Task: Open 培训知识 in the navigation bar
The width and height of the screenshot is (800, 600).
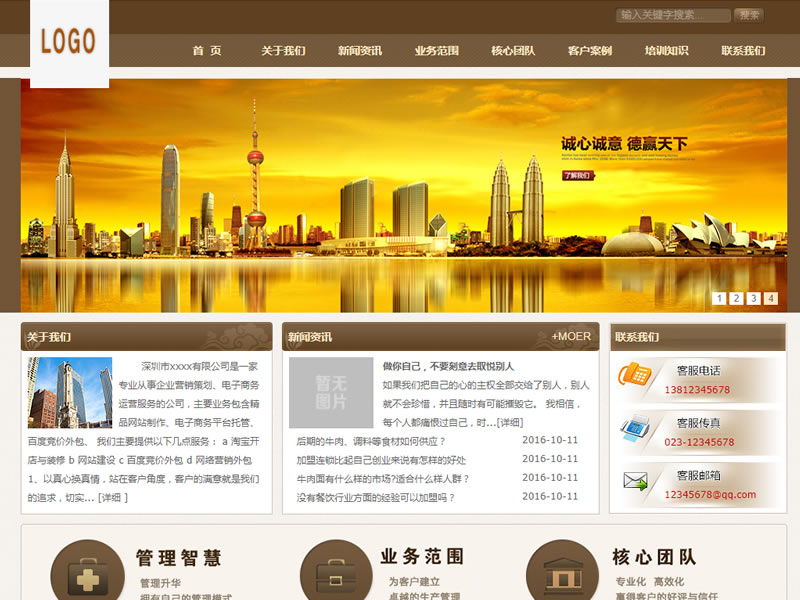Action: 666,51
